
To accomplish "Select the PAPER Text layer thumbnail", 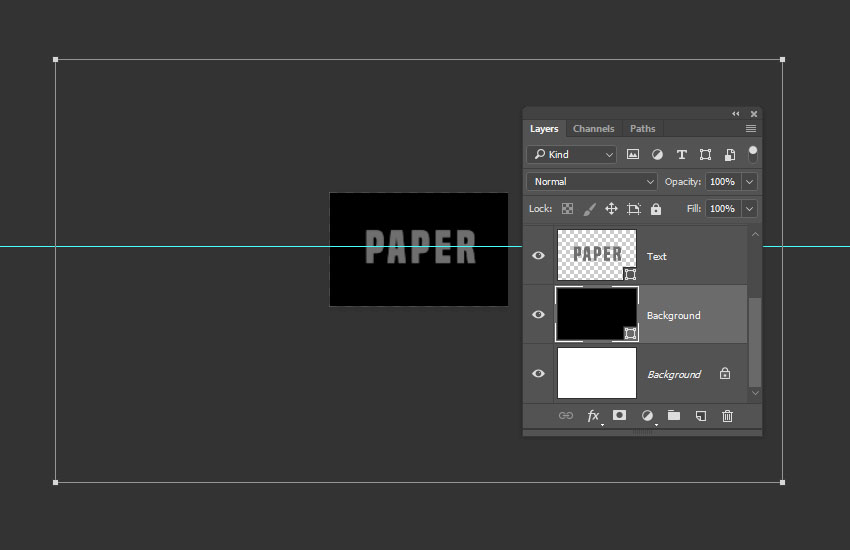I will coord(597,255).
